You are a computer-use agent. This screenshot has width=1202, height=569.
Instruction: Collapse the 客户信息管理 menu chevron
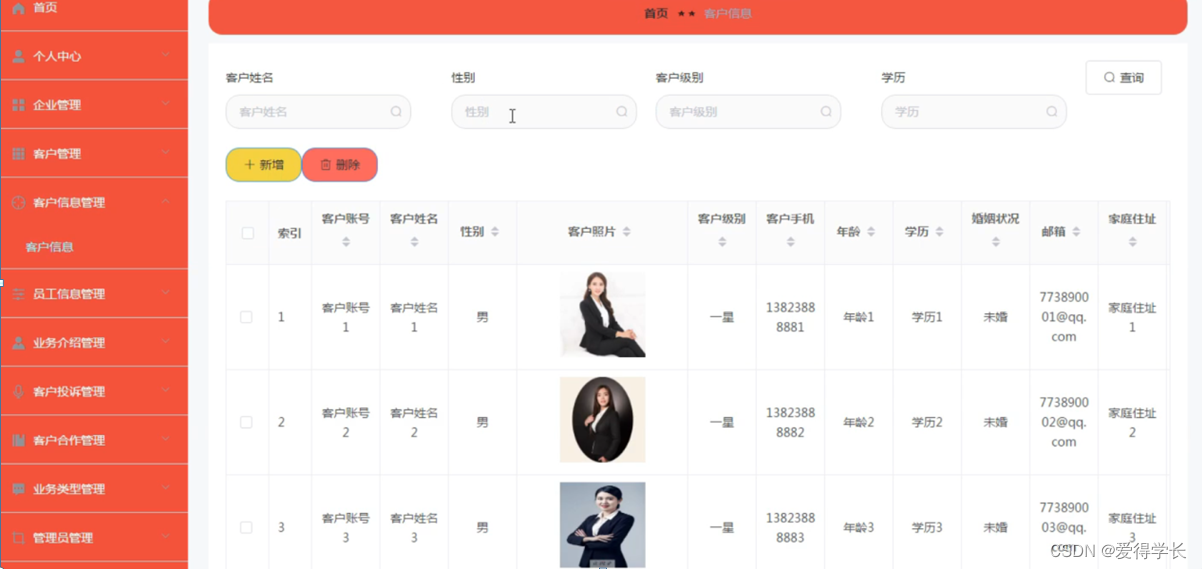tap(166, 201)
